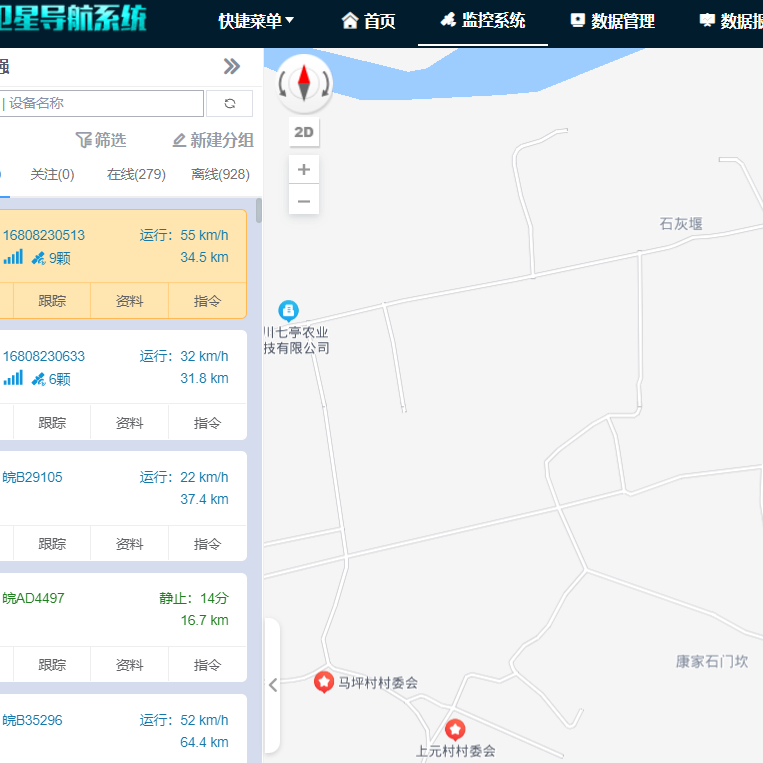The width and height of the screenshot is (763, 763).
Task: Zoom in the map with the plus button
Action: [x=304, y=169]
